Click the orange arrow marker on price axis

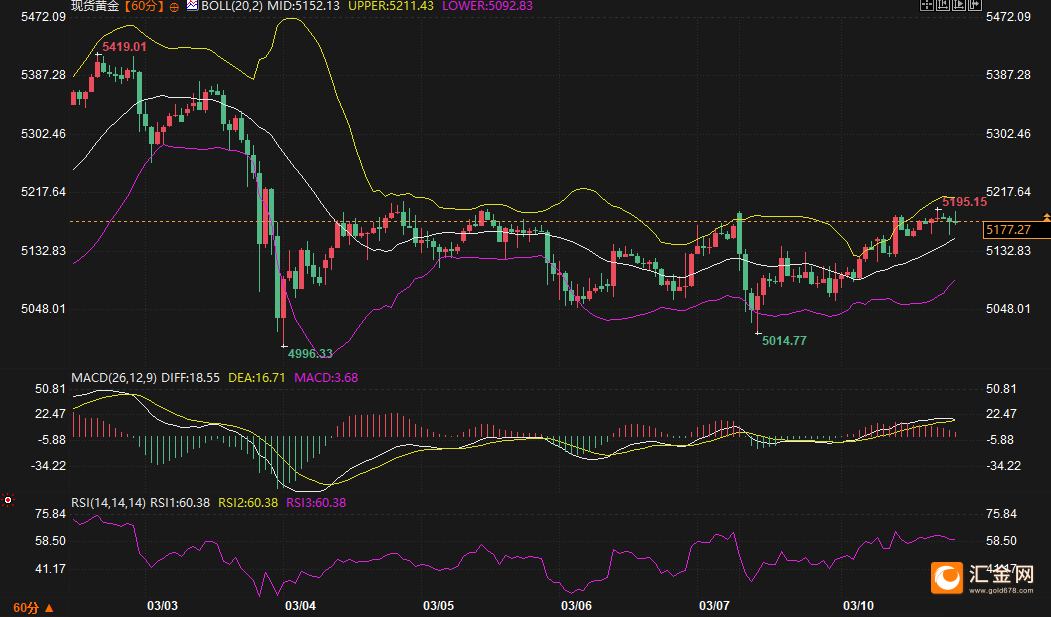click(1046, 217)
